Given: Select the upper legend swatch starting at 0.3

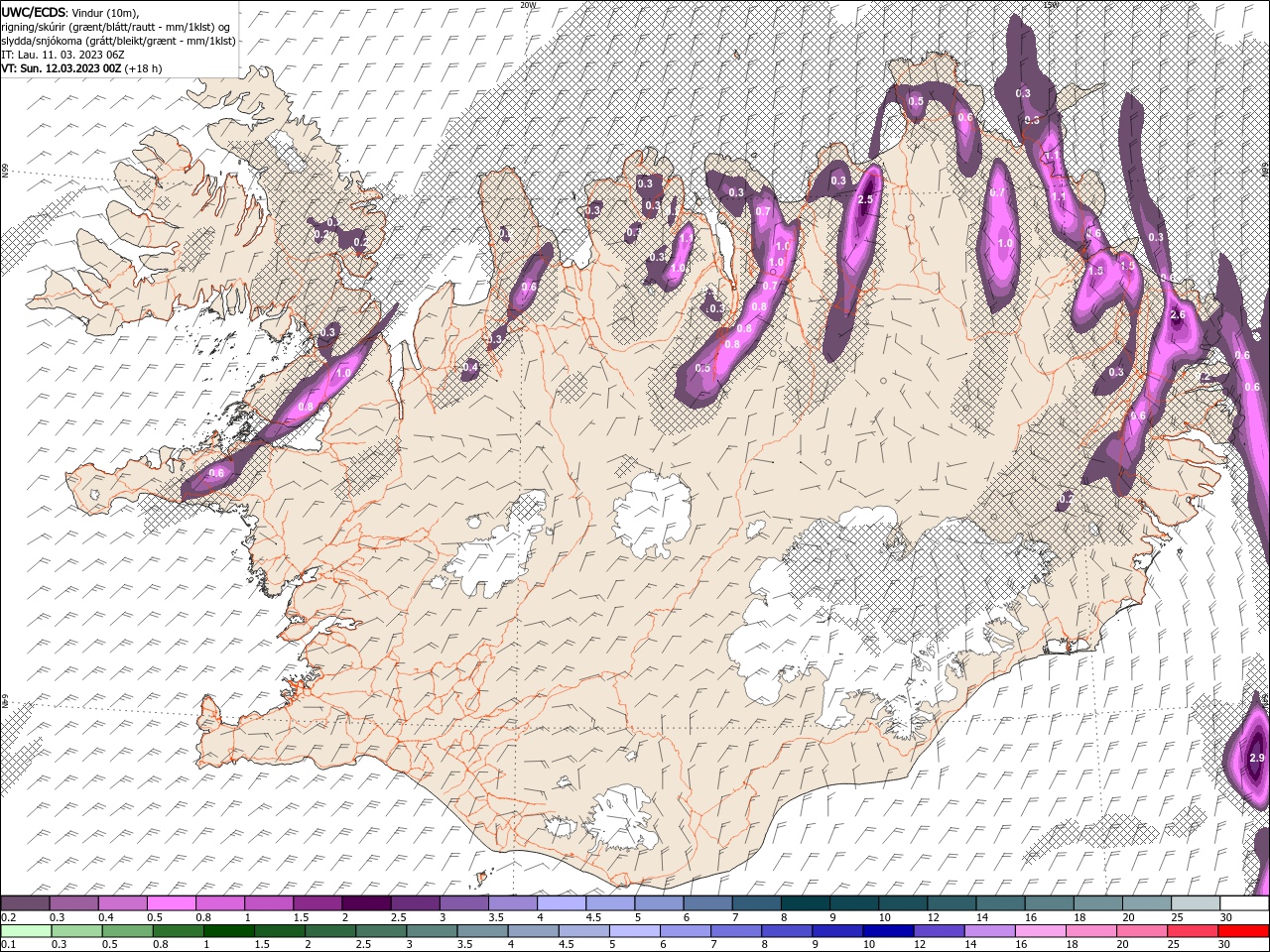Looking at the screenshot, I should tap(73, 903).
